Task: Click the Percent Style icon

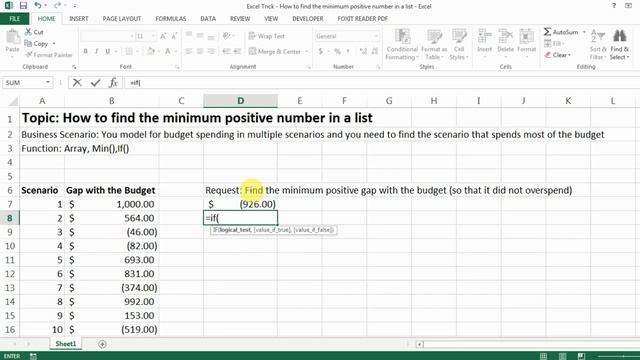Action: (337, 51)
